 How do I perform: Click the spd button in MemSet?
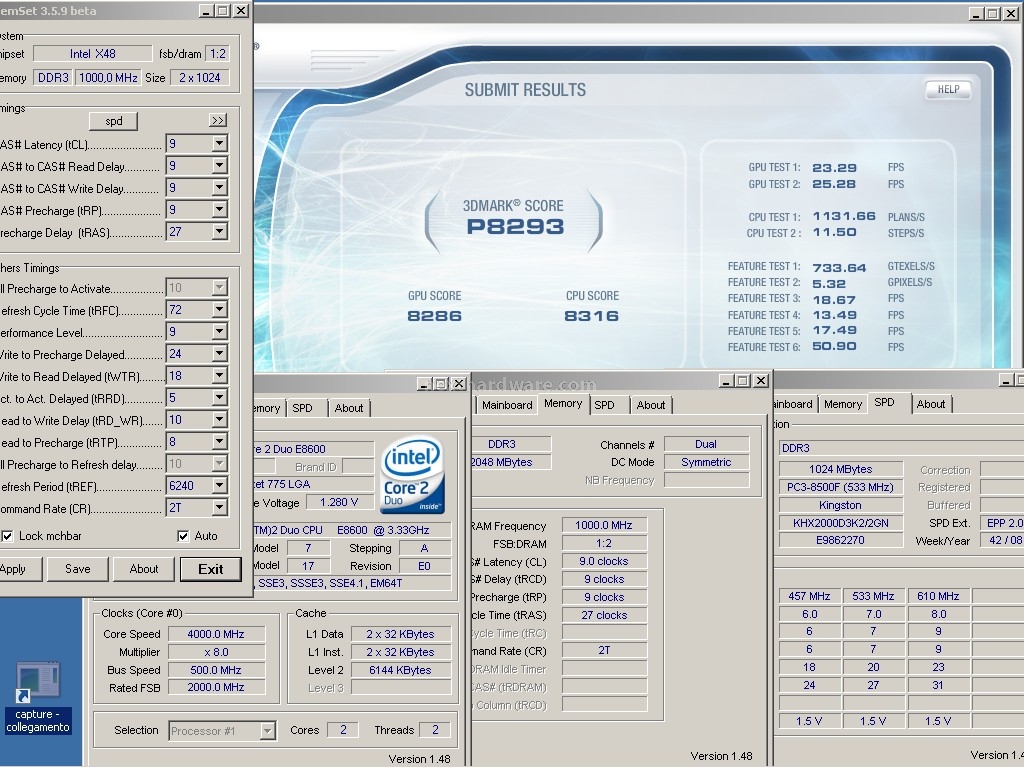(114, 121)
